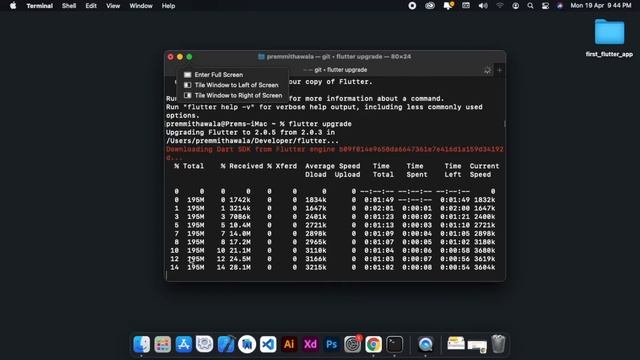
Task: Restore the second minimized window beside Trash
Action: (477, 346)
